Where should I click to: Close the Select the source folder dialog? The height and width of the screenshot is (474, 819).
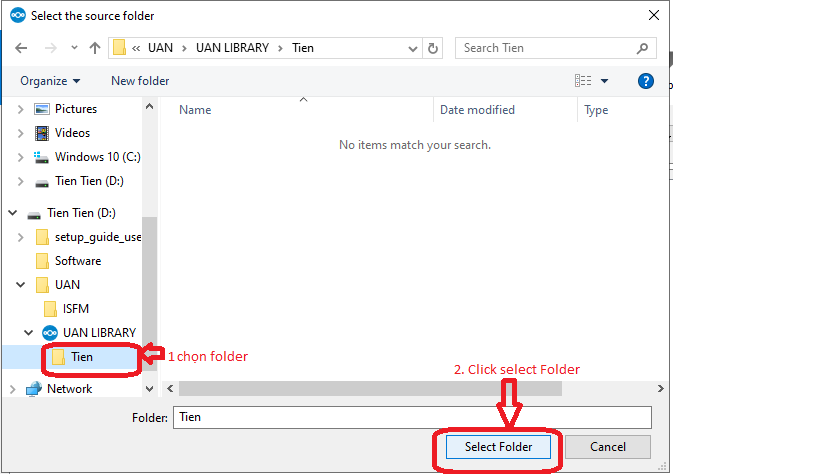point(653,16)
